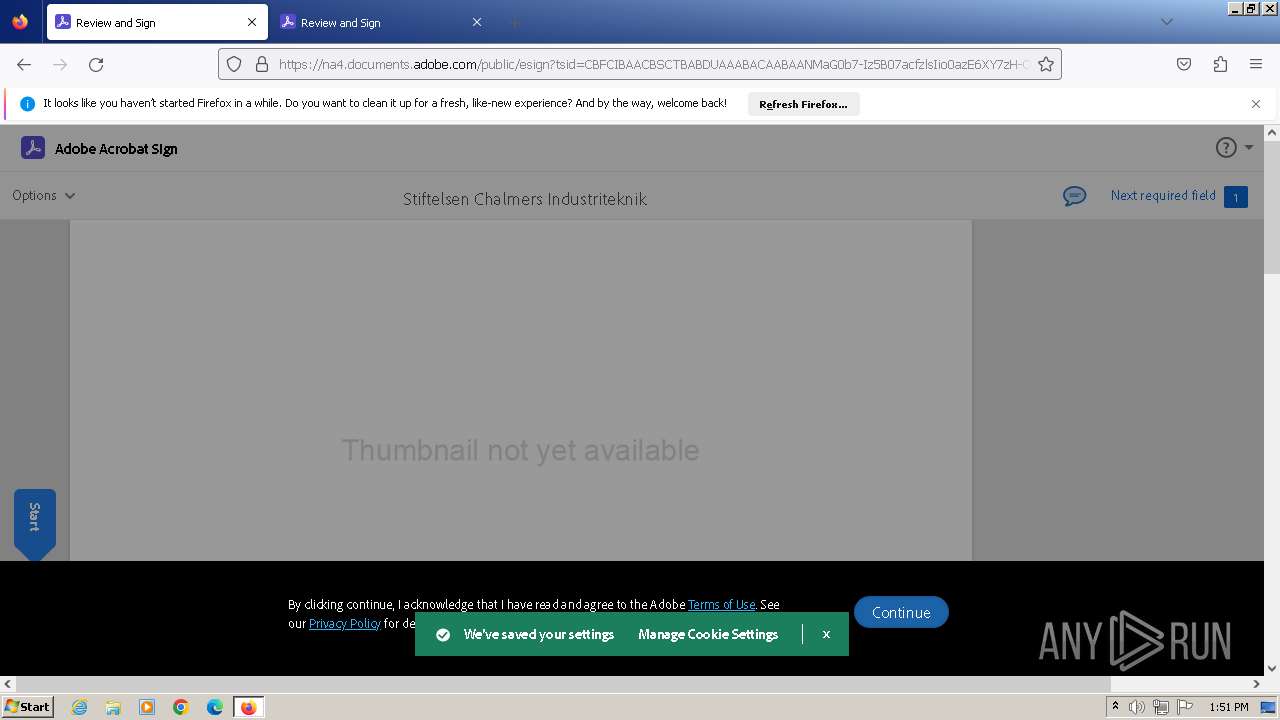This screenshot has width=1280, height=720.
Task: Click the taskbar clock 1:51 PM
Action: click(x=1229, y=707)
